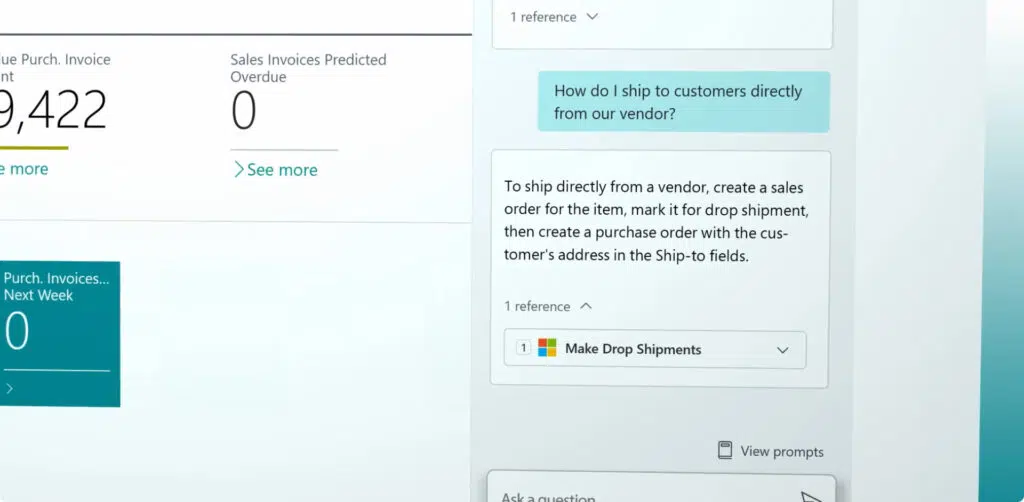Click the drop shipment answer text
The image size is (1024, 502).
tap(654, 222)
